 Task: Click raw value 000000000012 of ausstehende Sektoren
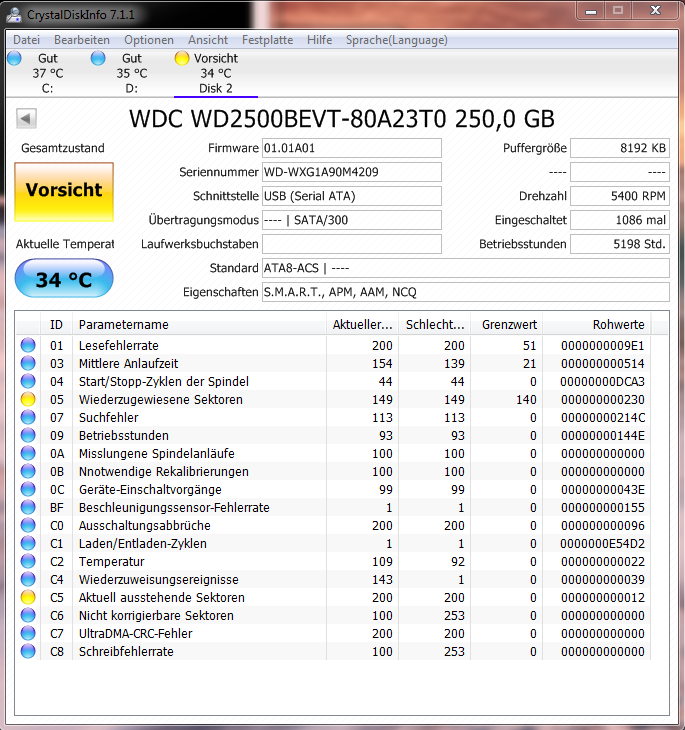(603, 597)
